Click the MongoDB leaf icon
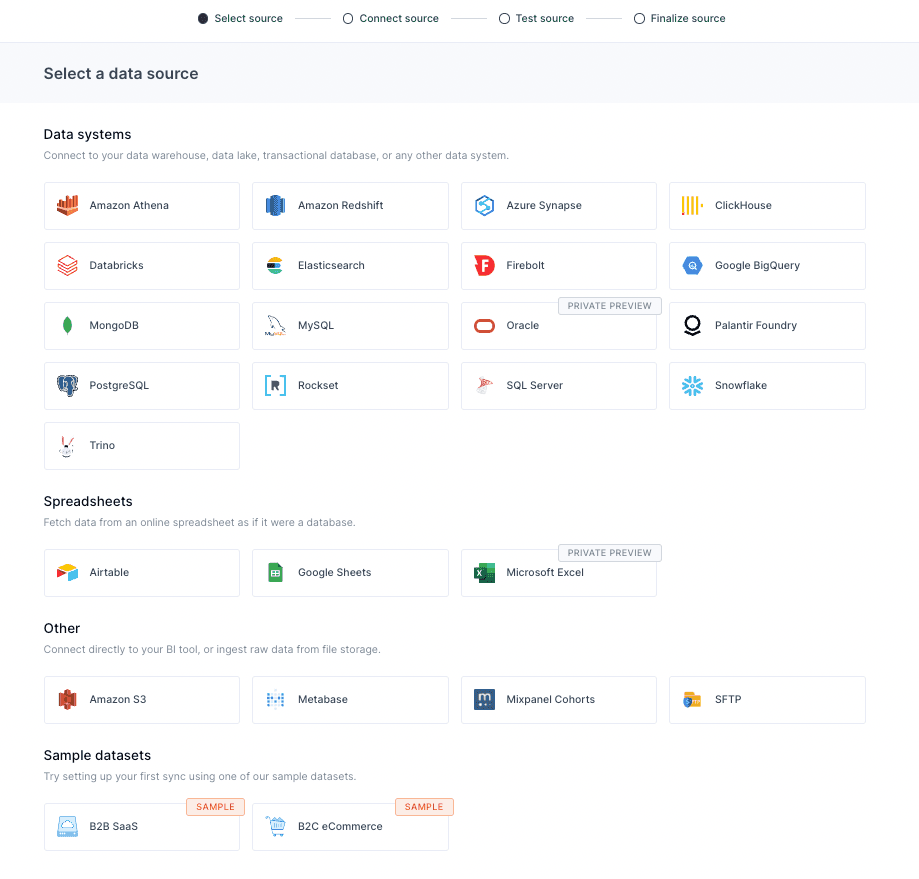The height and width of the screenshot is (879, 919). pyautogui.click(x=67, y=326)
